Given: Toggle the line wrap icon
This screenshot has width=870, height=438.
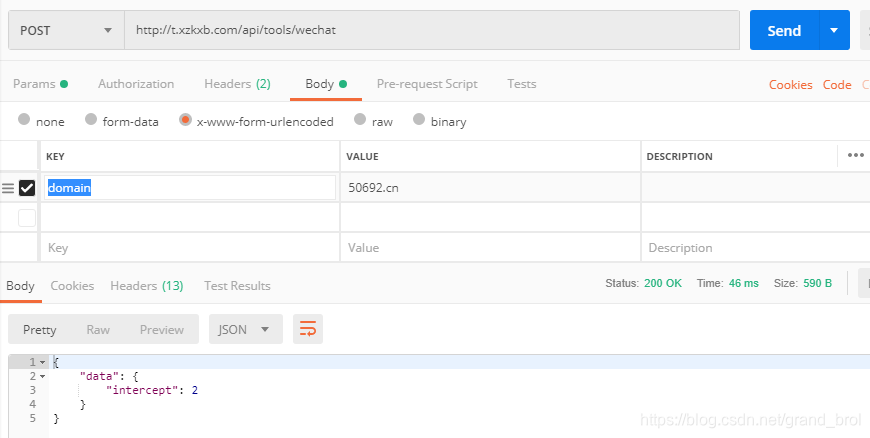Looking at the screenshot, I should click(308, 329).
